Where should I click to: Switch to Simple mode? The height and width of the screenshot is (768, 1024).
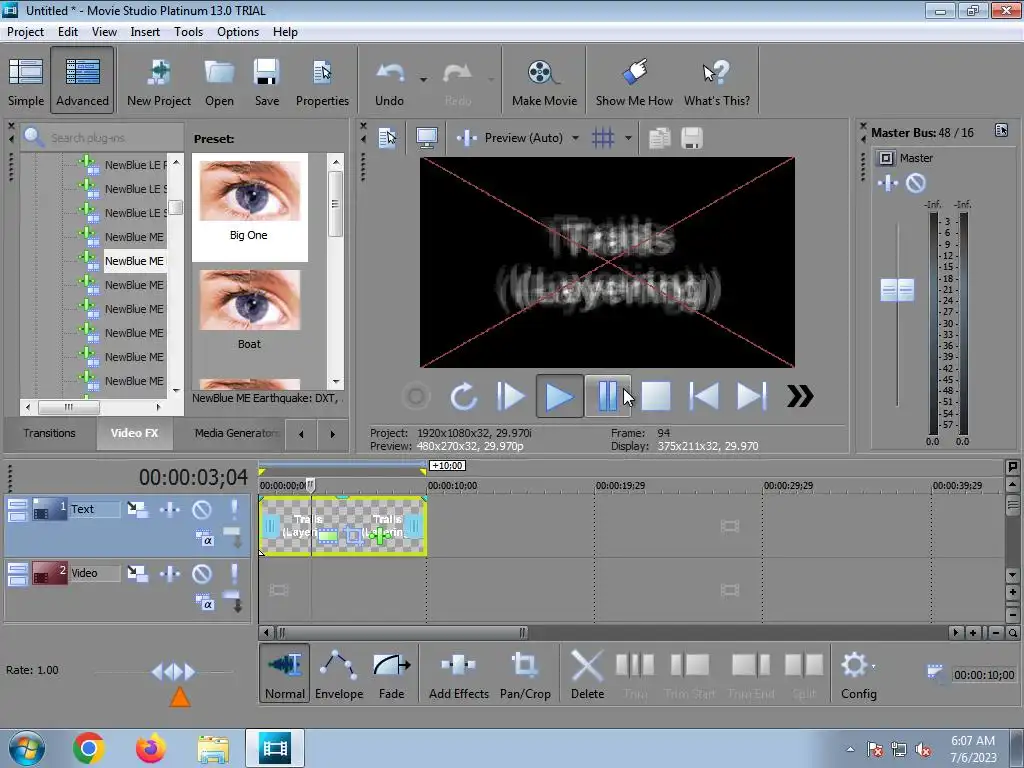[25, 81]
